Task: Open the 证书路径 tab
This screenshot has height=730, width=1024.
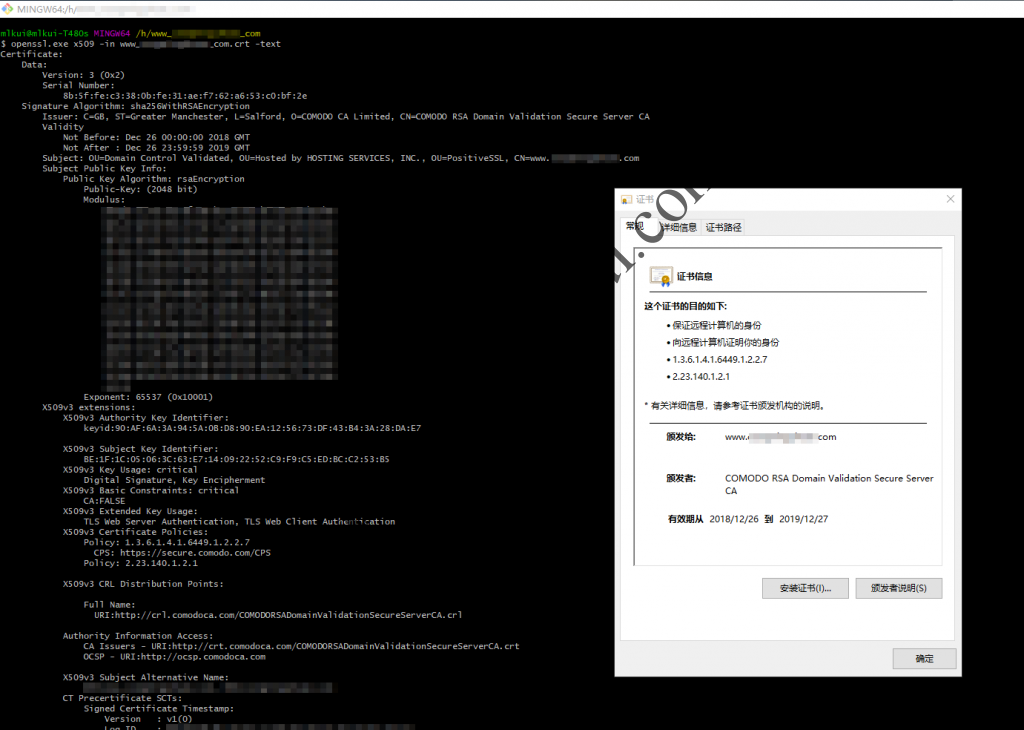Action: pos(723,227)
